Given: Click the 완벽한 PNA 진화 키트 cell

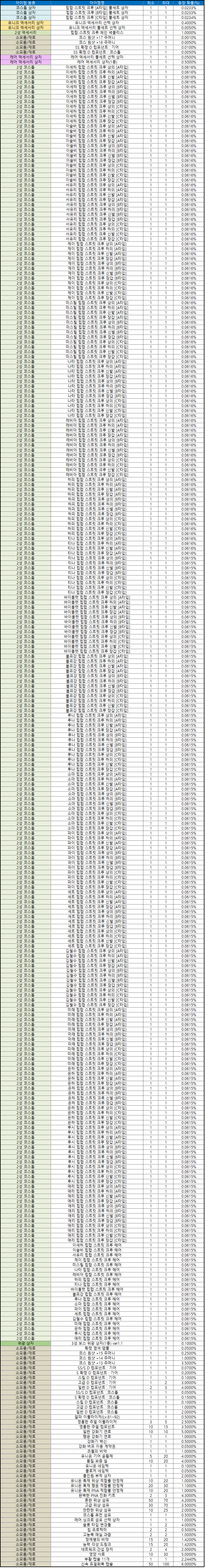Looking at the screenshot, I should 98,1495.
